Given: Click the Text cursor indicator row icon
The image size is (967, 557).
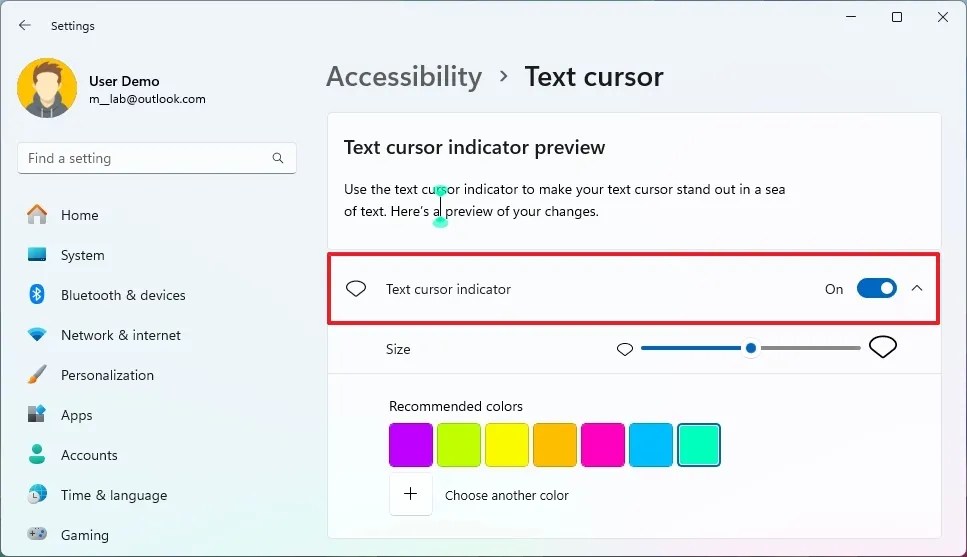Looking at the screenshot, I should click(356, 289).
